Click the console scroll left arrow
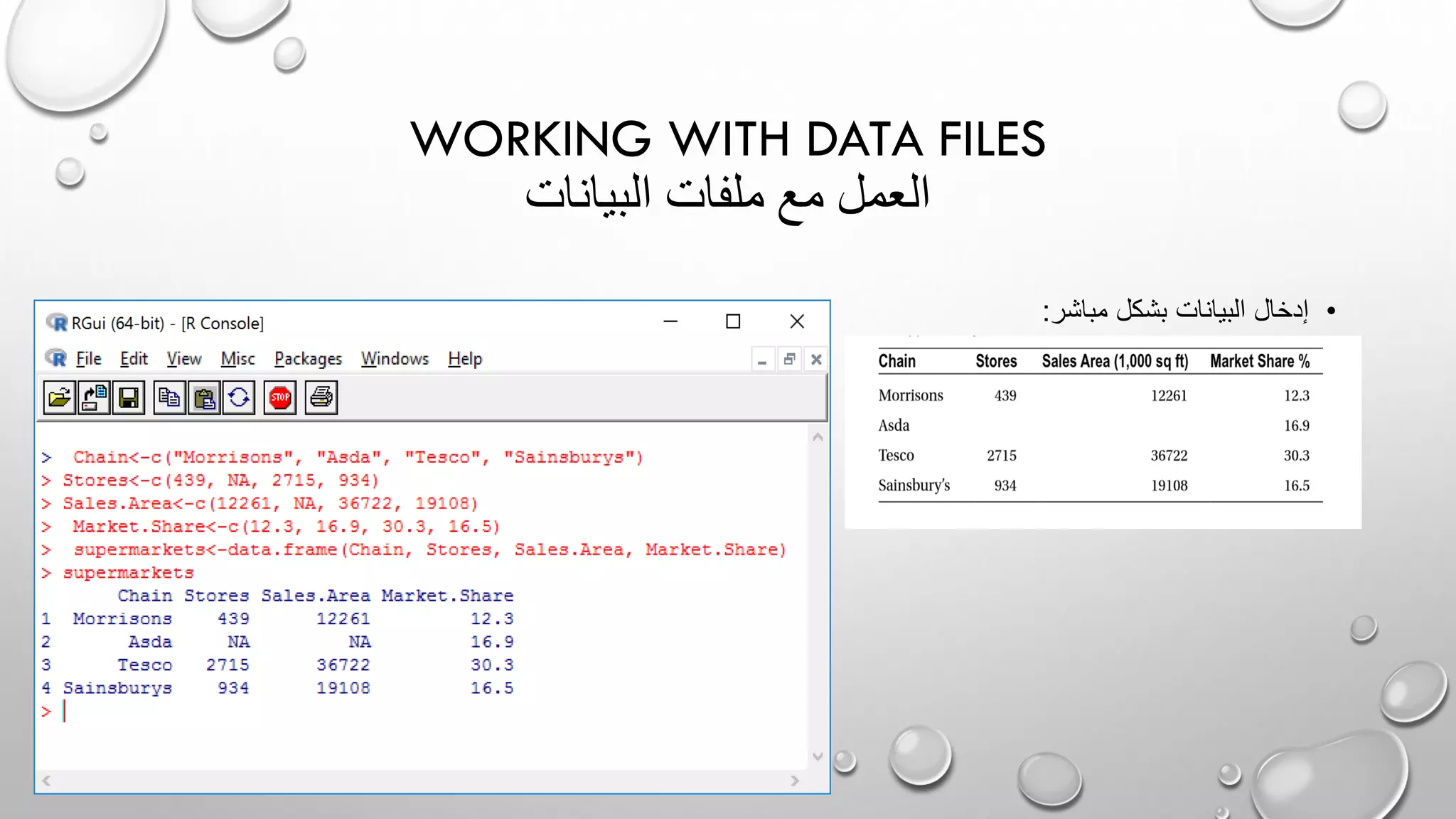Image resolution: width=1456 pixels, height=819 pixels. [x=46, y=781]
